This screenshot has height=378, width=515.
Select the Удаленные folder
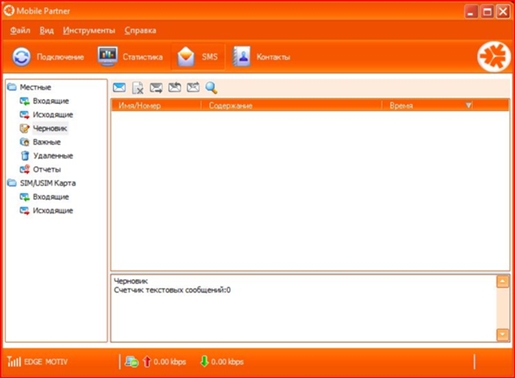pos(53,156)
